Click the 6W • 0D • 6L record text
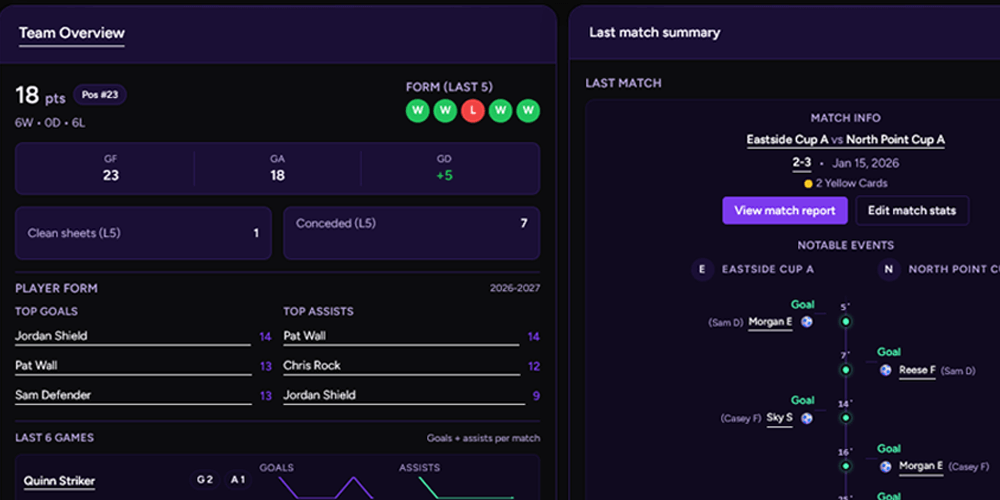The width and height of the screenshot is (1000, 500). tap(50, 123)
